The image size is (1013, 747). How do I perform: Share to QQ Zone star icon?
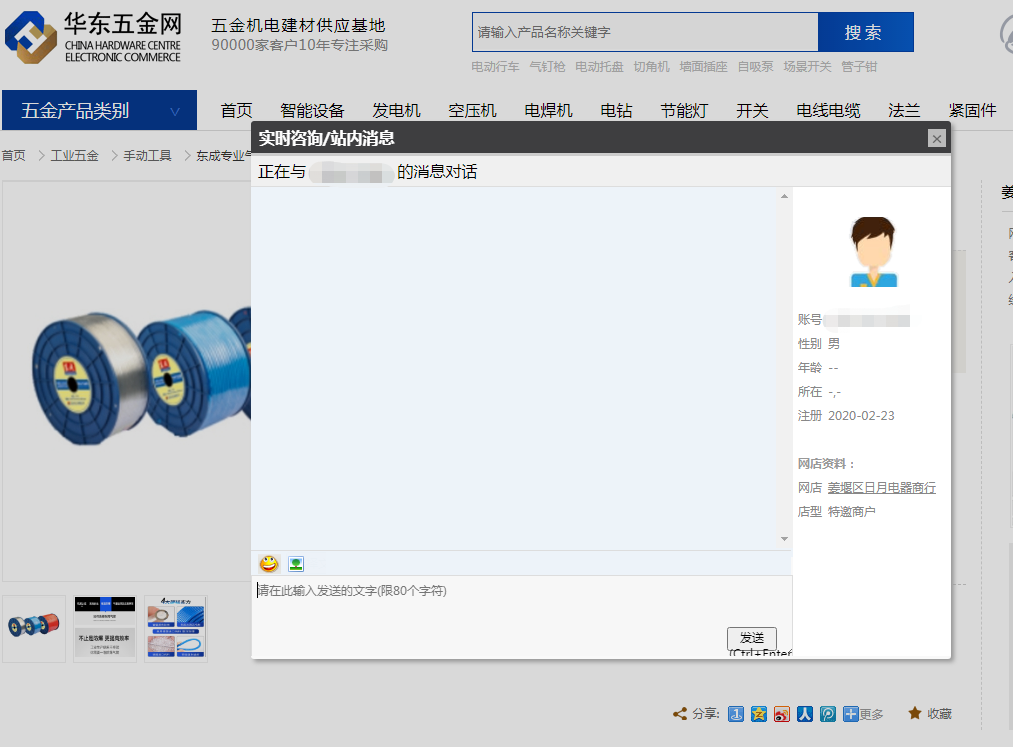coord(759,714)
